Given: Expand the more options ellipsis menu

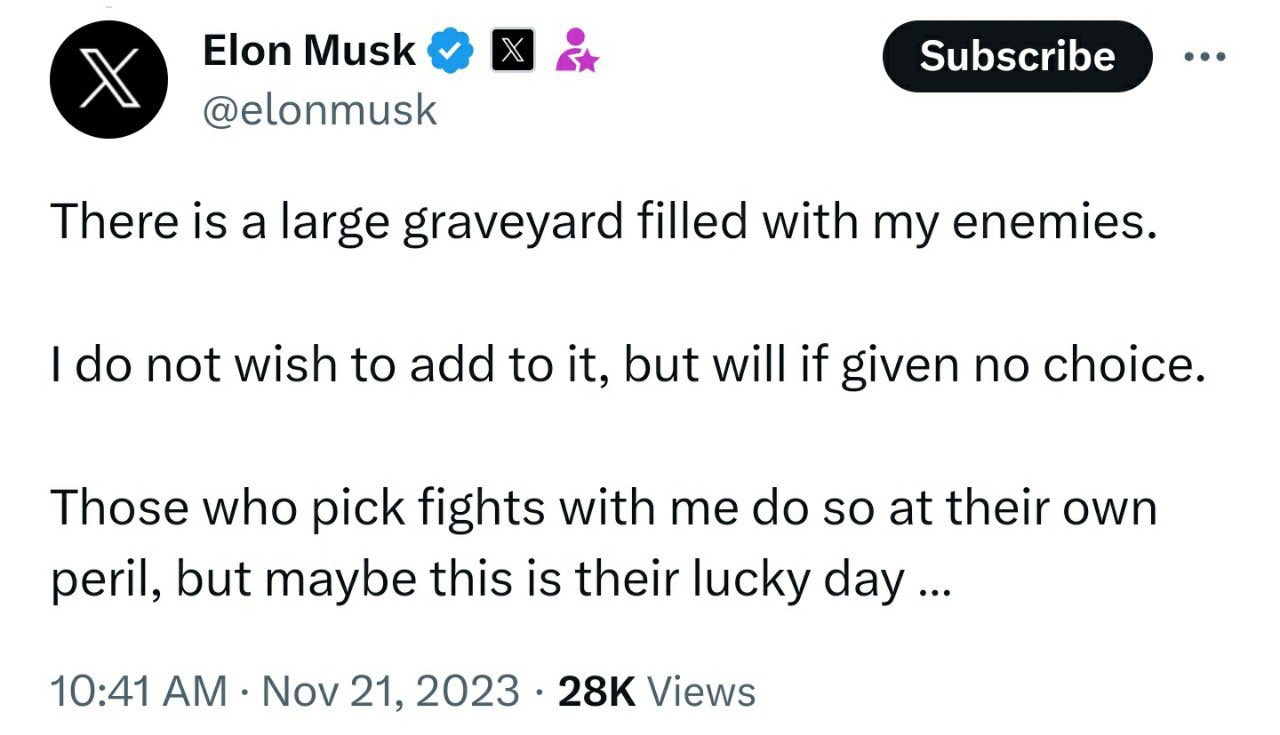Looking at the screenshot, I should 1203,57.
